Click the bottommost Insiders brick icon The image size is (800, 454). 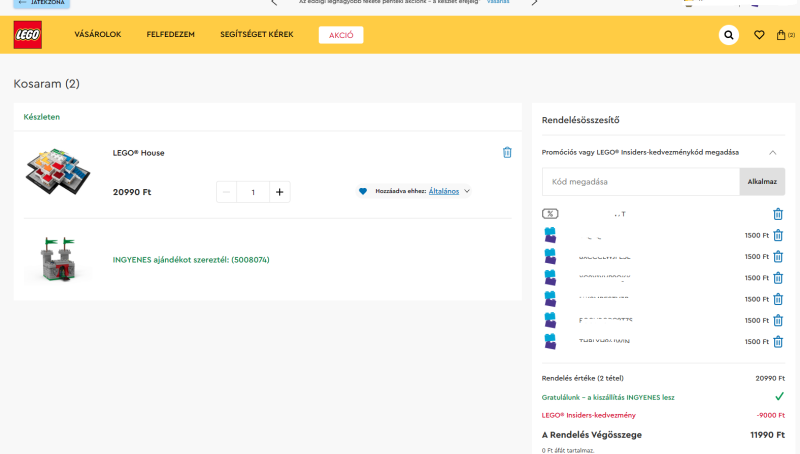tap(550, 341)
